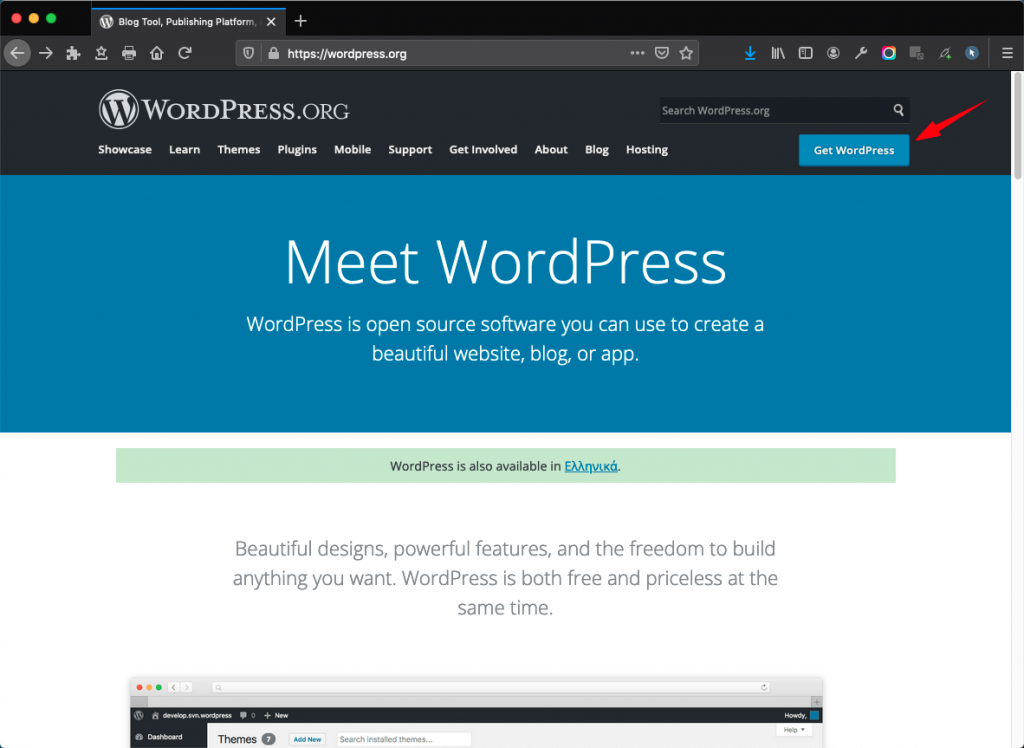Screen dimensions: 1024x748
Task: Click the print icon in the toolbar
Action: (x=129, y=54)
